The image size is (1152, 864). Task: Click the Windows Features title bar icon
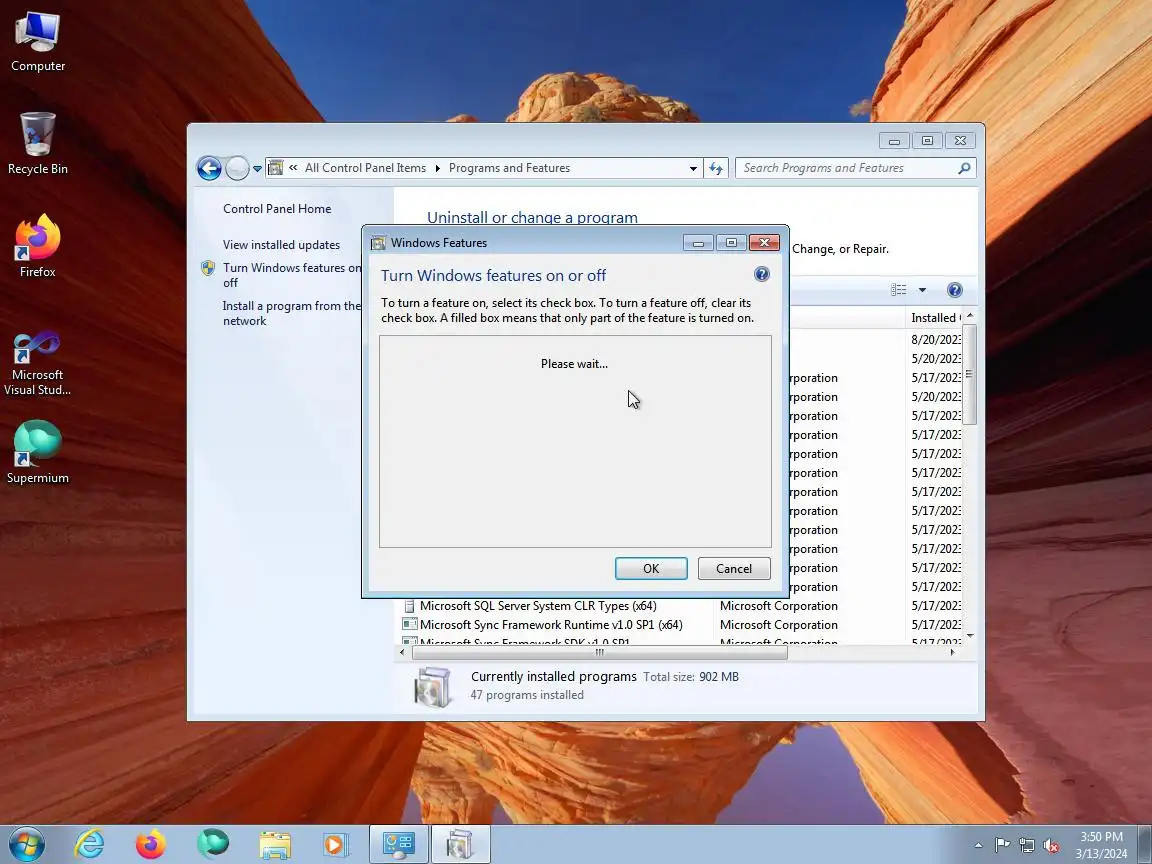[378, 243]
